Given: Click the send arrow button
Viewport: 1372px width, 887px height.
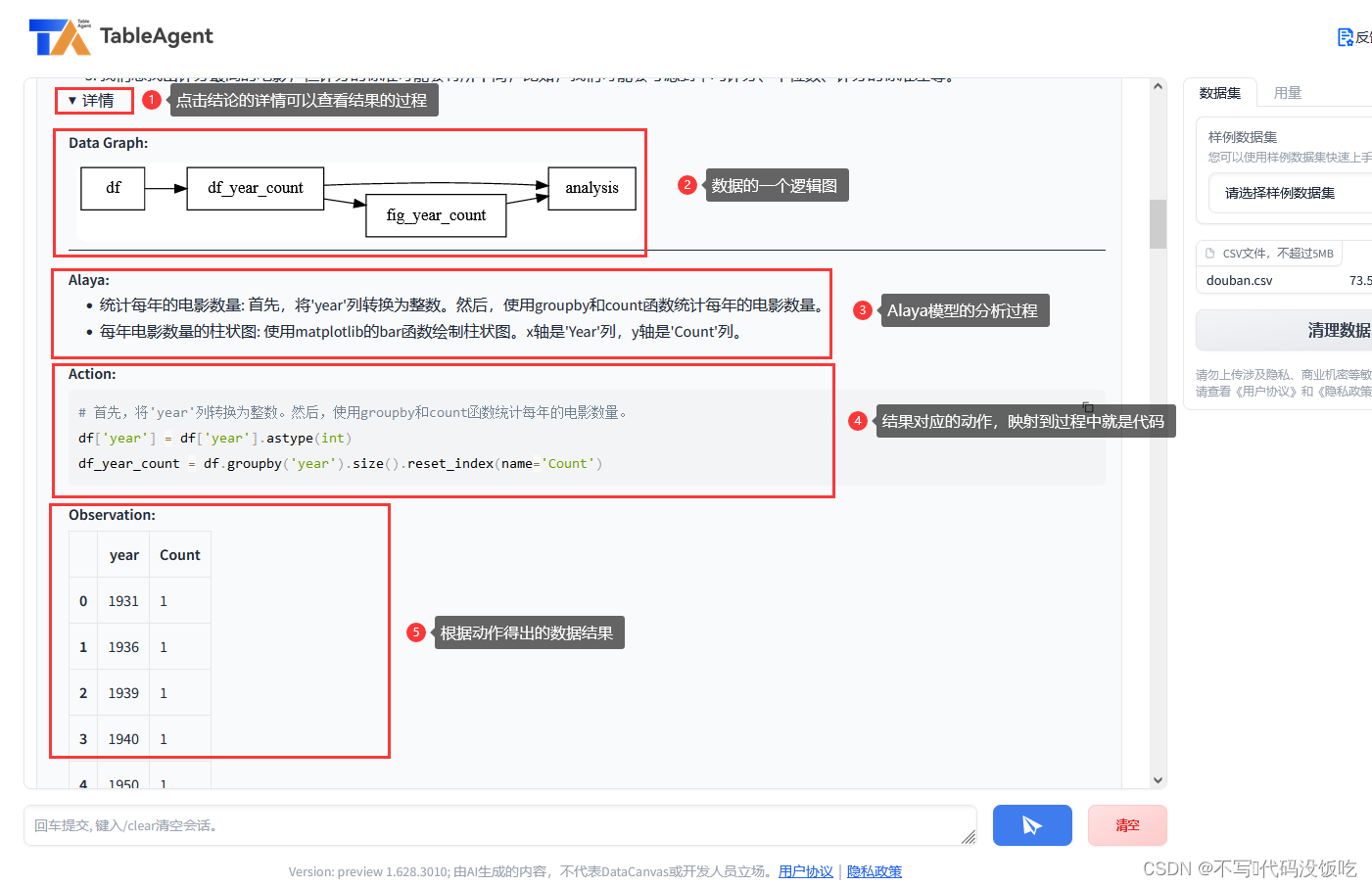Looking at the screenshot, I should pos(1032,825).
